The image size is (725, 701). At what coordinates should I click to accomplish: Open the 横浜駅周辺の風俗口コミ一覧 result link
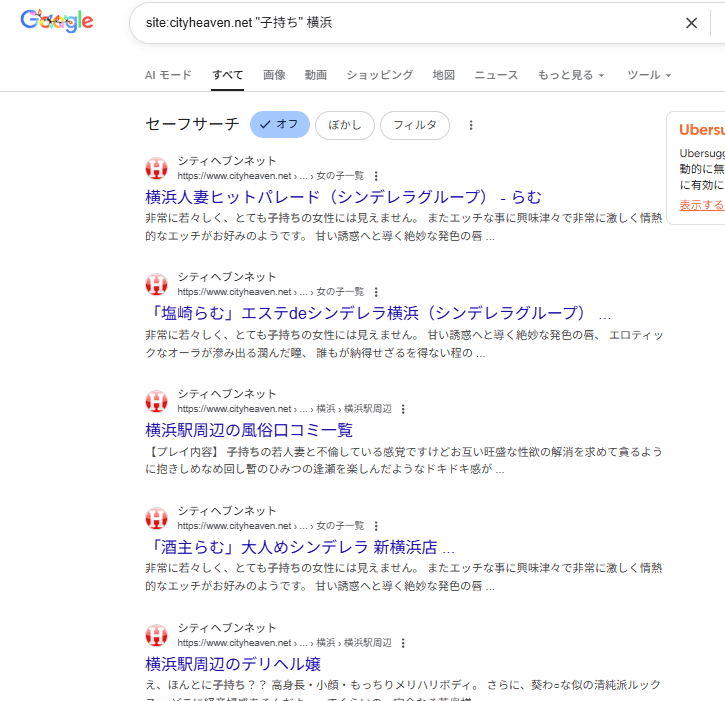(249, 430)
